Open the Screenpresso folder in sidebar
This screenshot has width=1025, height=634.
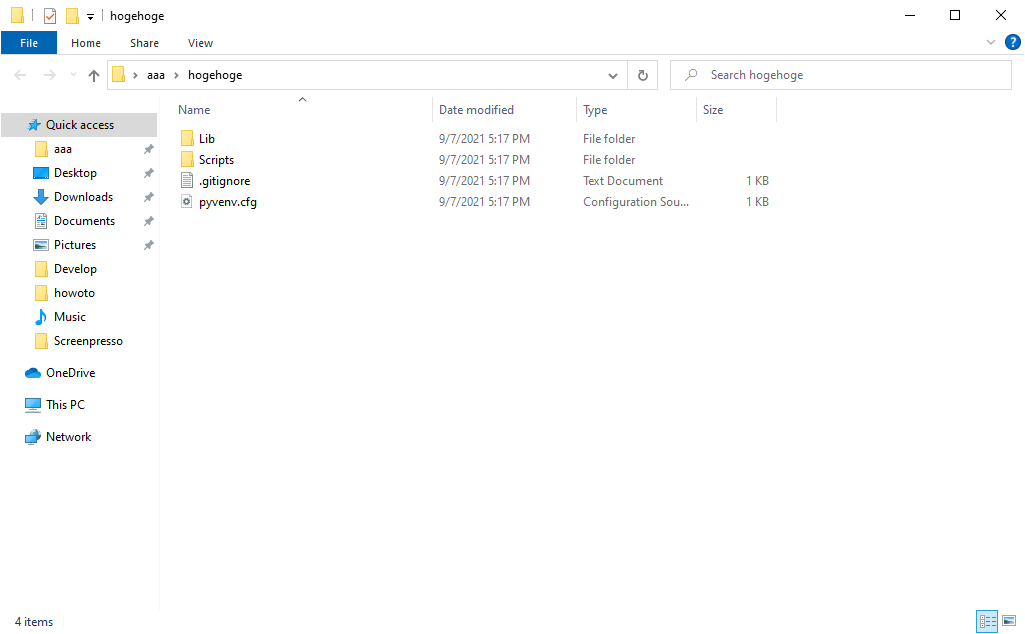tap(88, 341)
